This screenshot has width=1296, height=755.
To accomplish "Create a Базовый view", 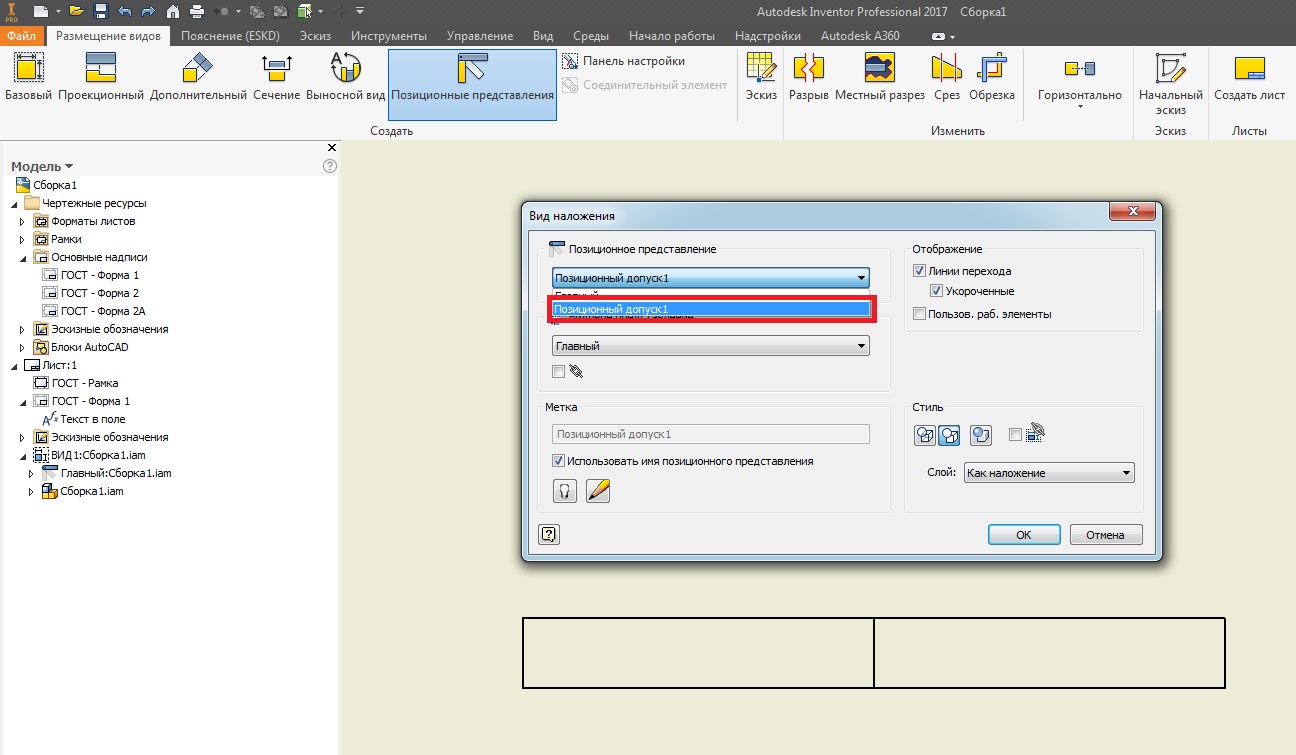I will click(29, 78).
